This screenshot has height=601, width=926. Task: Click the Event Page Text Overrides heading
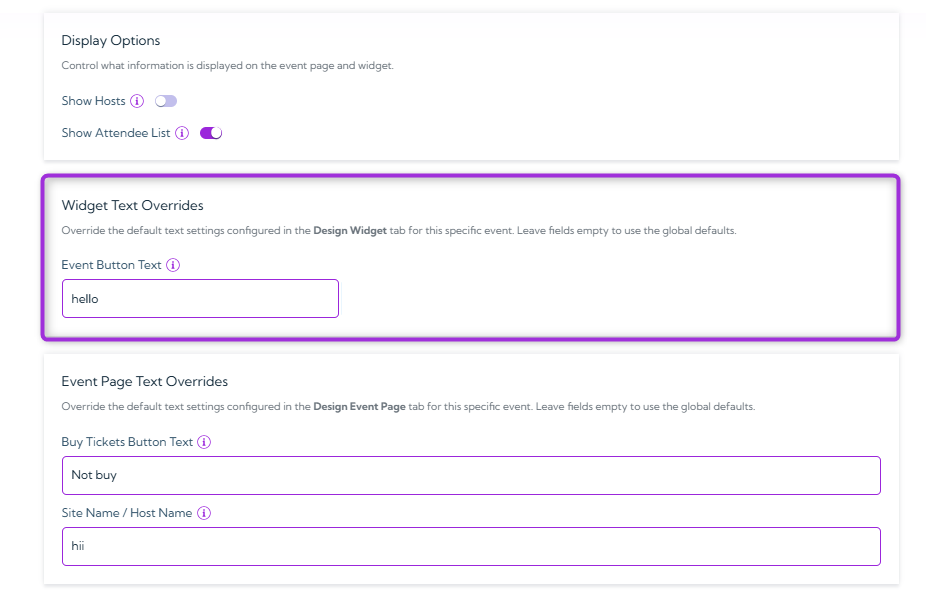(144, 381)
